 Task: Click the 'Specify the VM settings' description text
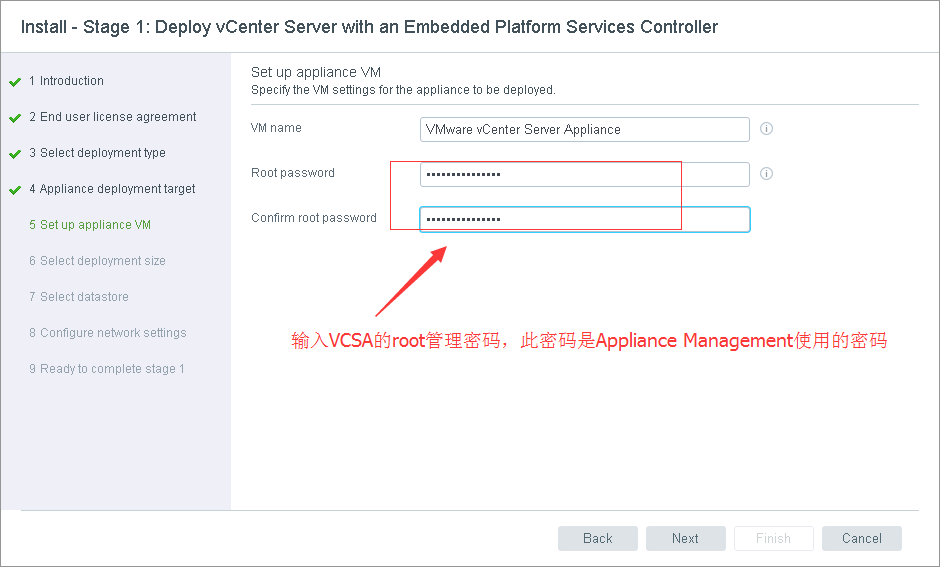[403, 90]
